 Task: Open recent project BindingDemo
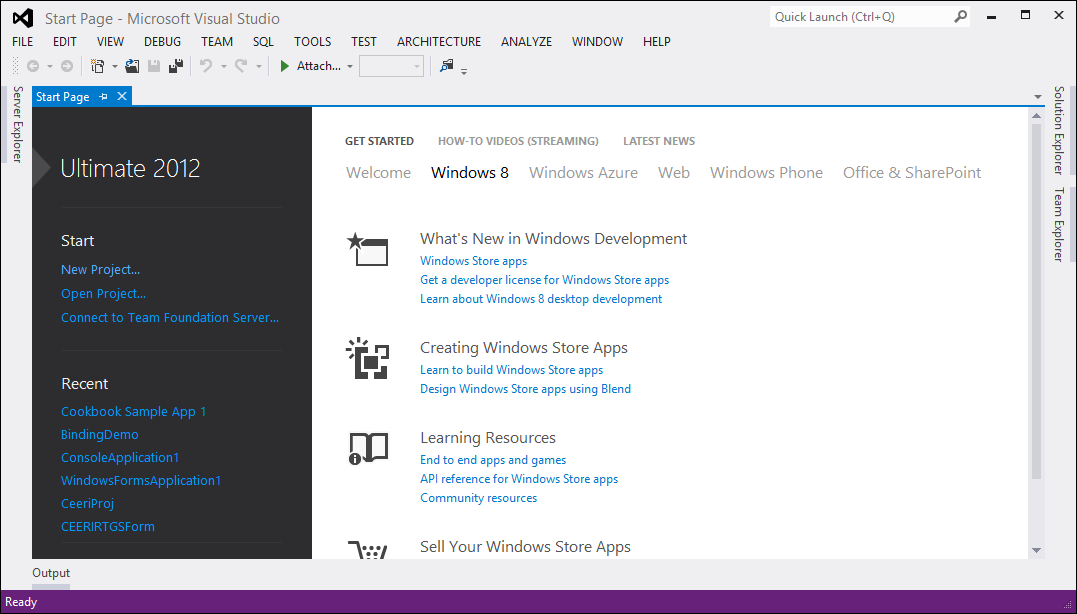click(x=100, y=434)
